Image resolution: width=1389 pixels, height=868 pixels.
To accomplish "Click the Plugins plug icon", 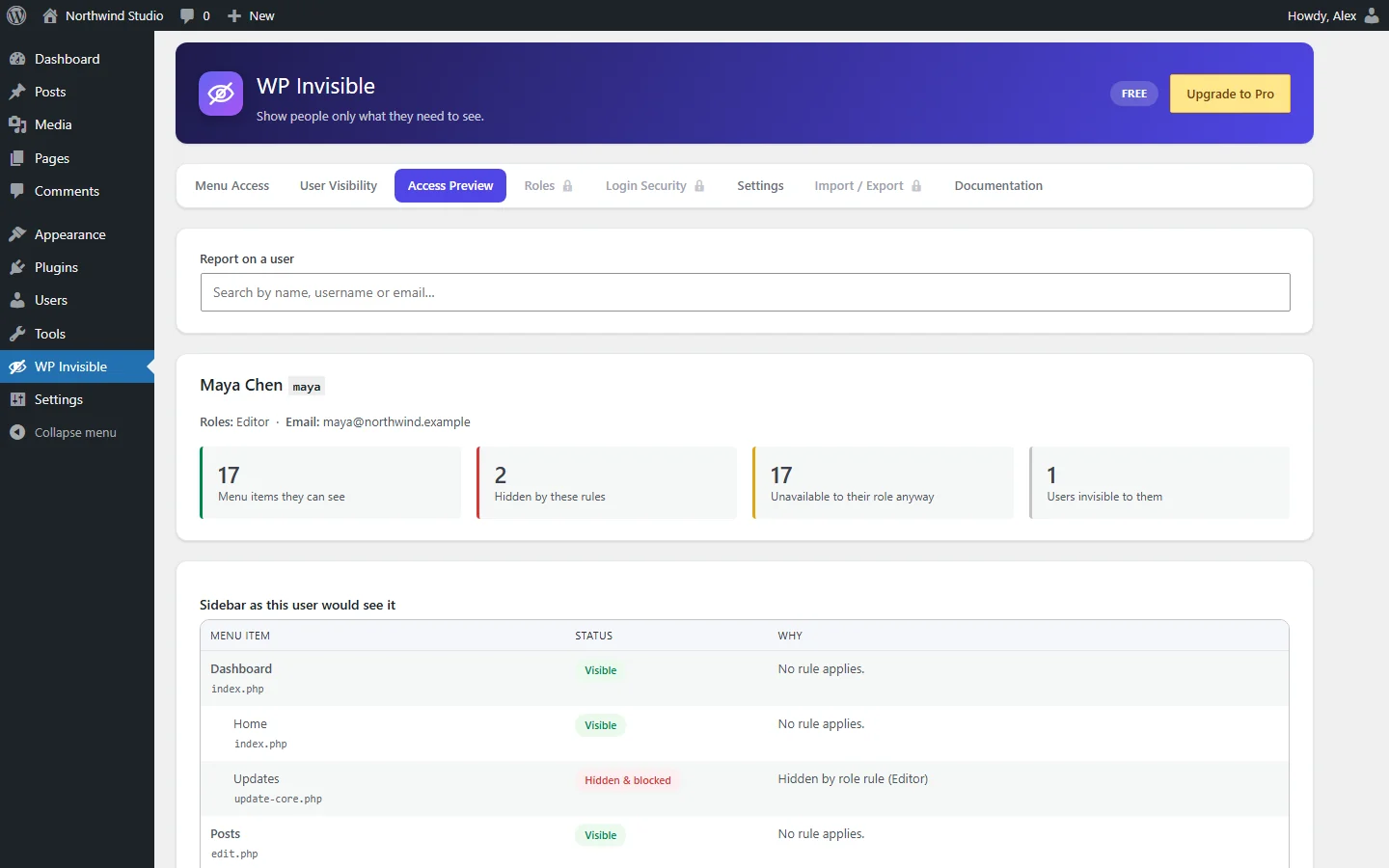I will tap(17, 267).
